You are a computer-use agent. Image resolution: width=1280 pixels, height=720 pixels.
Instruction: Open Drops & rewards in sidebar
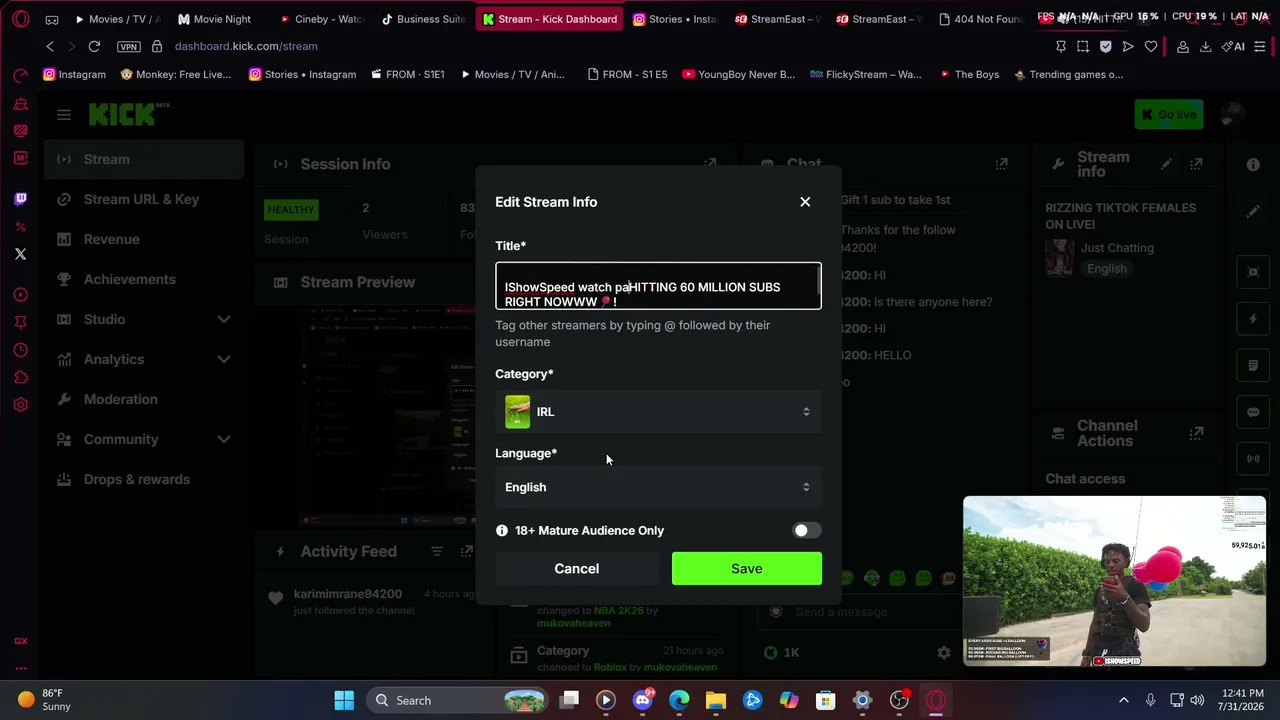144,479
